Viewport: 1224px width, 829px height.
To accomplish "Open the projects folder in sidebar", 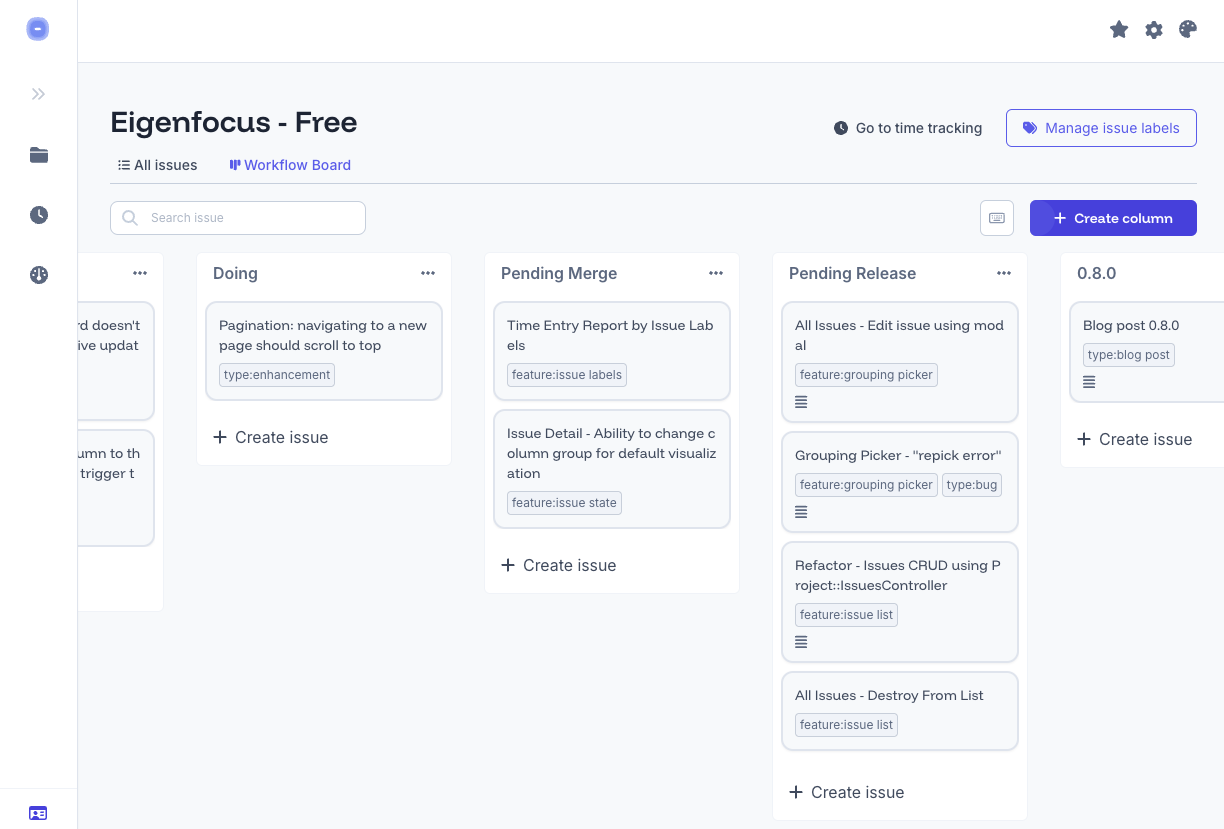I will 39,155.
